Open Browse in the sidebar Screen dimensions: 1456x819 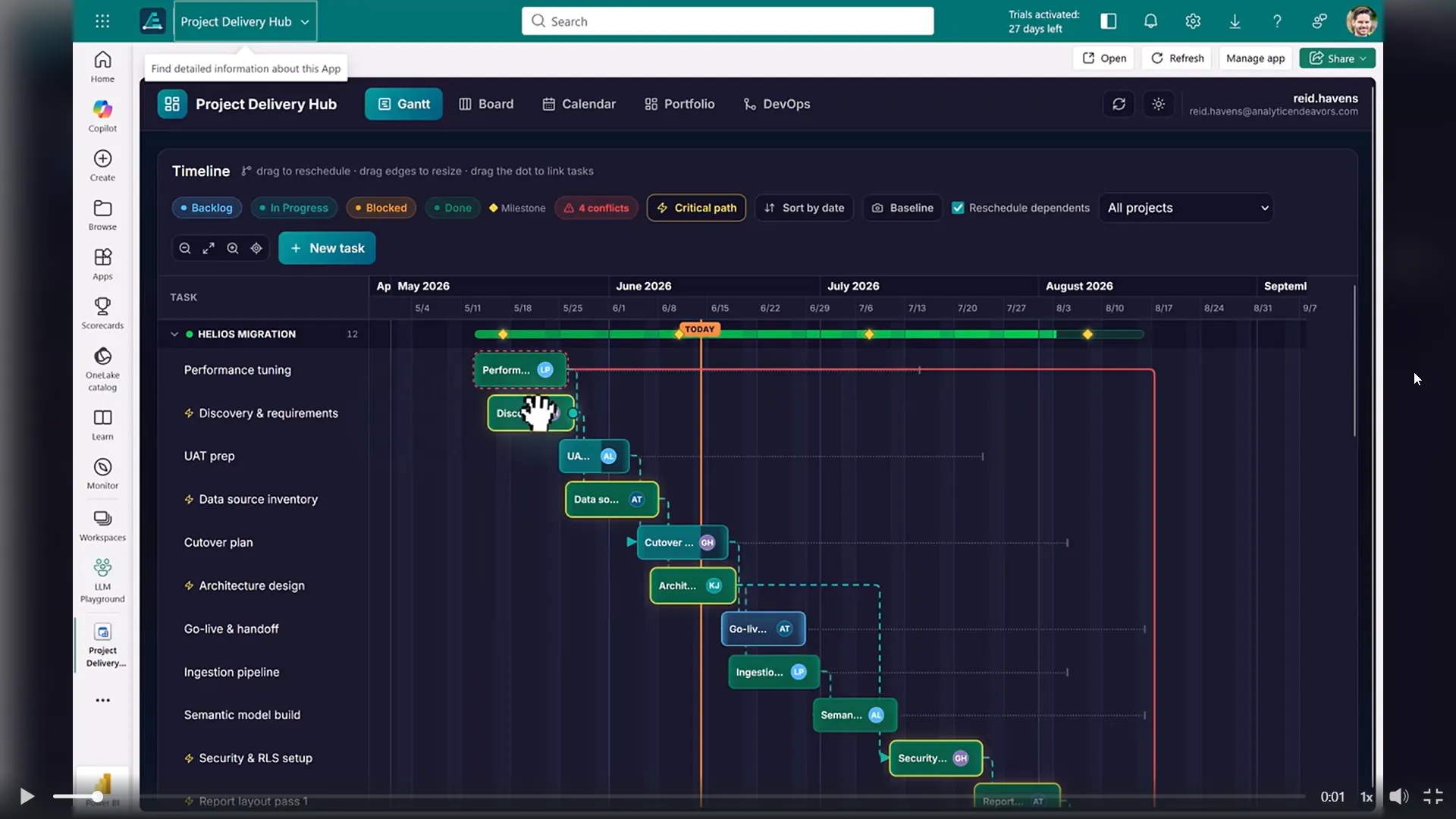[x=102, y=215]
